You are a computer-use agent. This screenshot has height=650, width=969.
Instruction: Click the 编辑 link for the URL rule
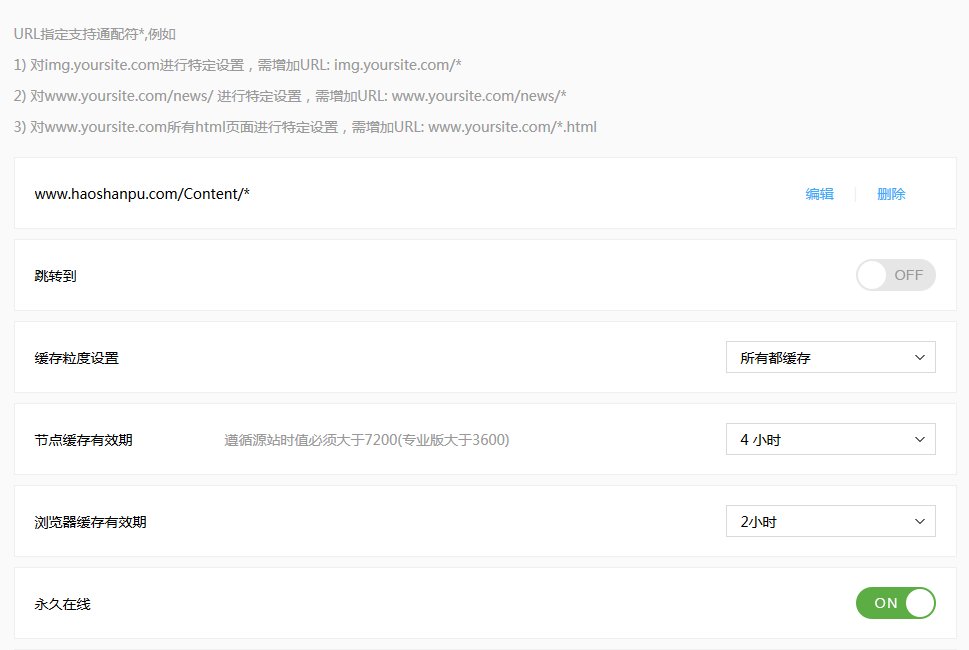click(x=819, y=194)
